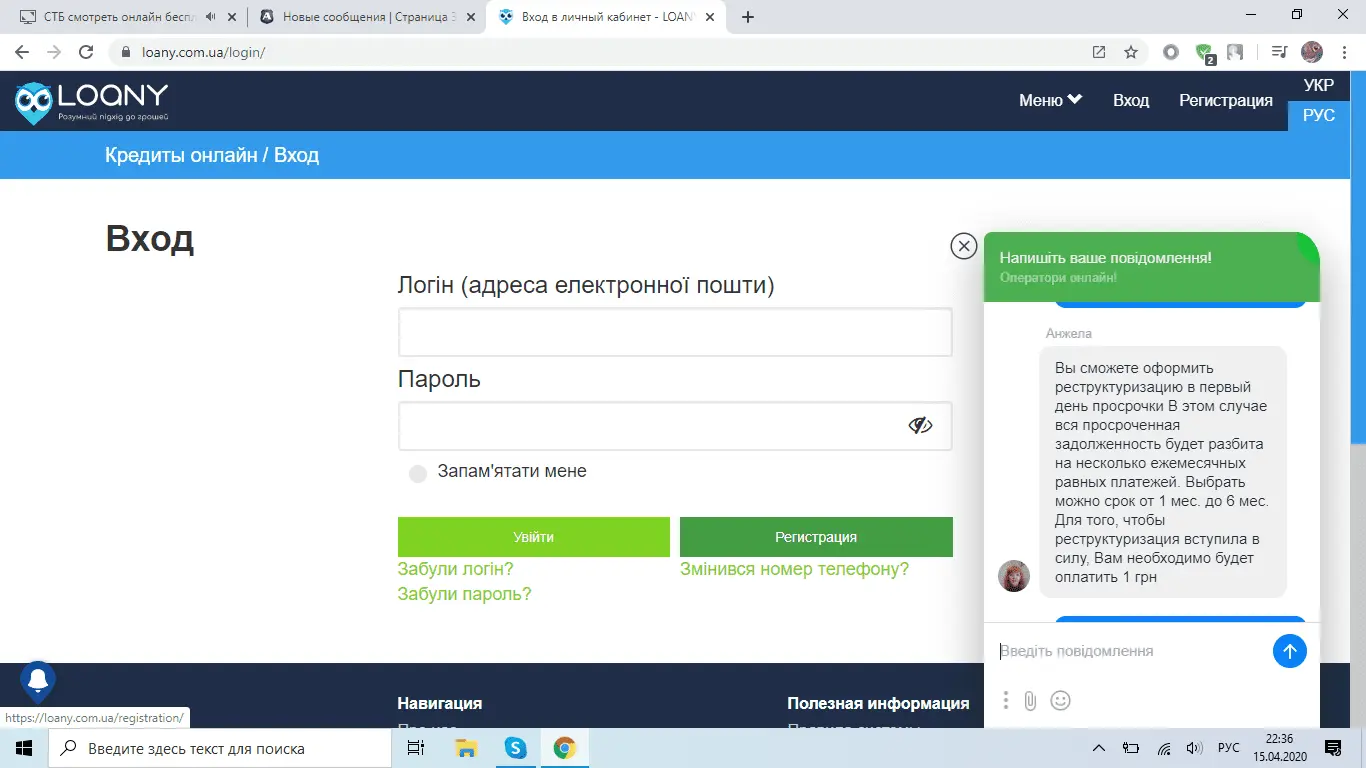Send the chat message with the arrow icon
Viewport: 1366px width, 768px height.
click(1289, 651)
